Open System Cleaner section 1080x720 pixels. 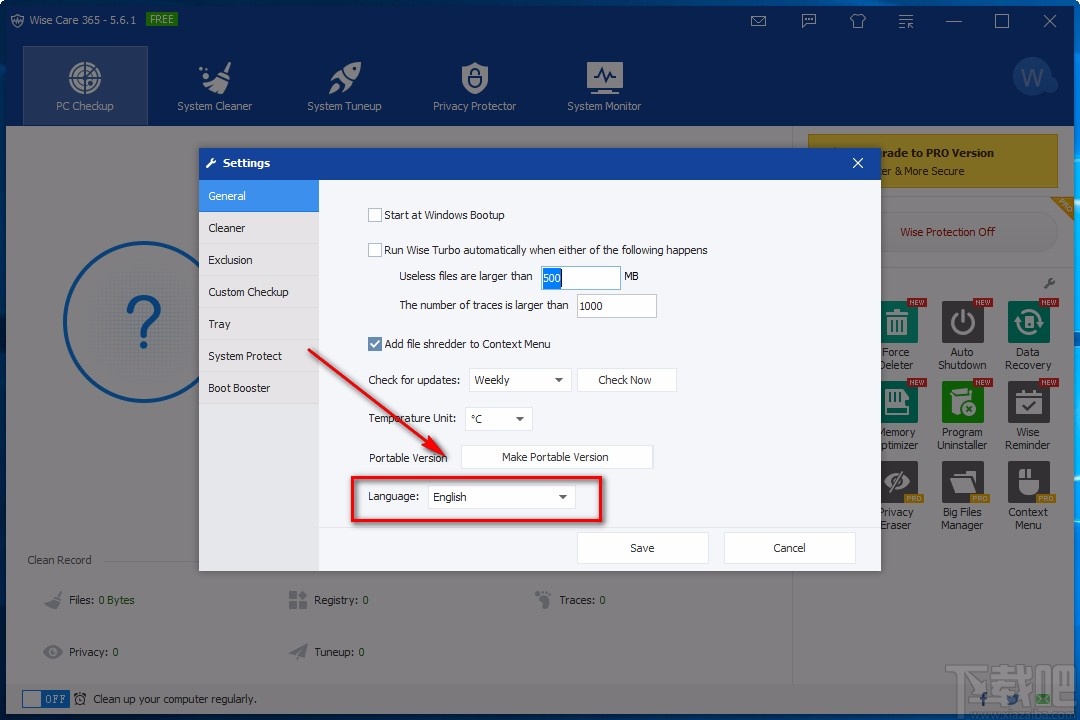click(x=214, y=85)
